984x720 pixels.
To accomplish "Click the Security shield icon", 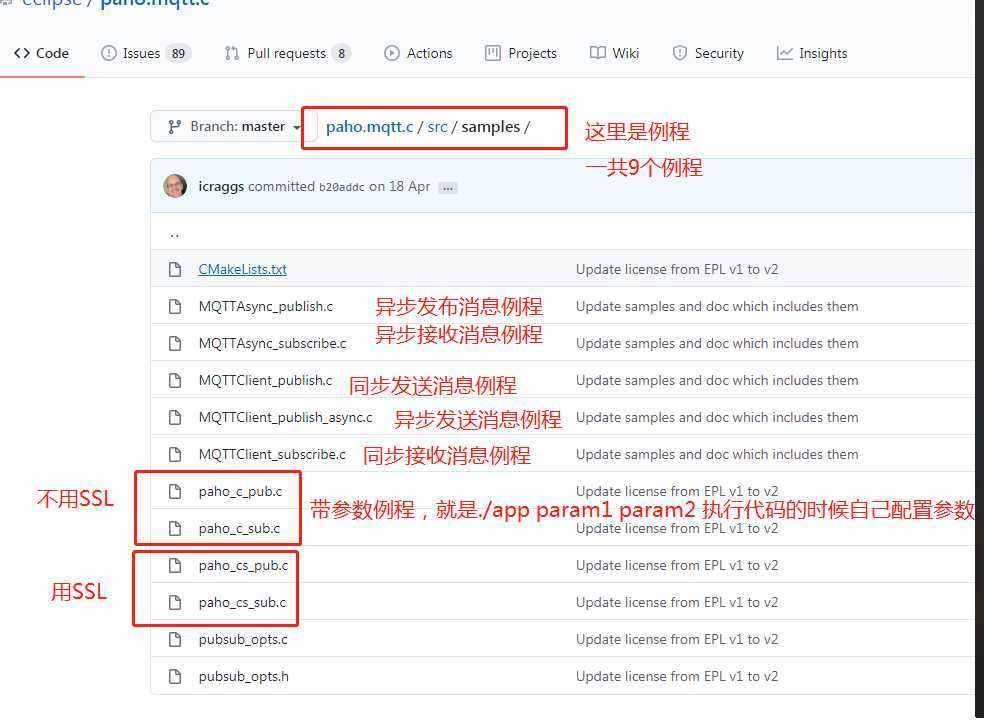I will coord(680,53).
